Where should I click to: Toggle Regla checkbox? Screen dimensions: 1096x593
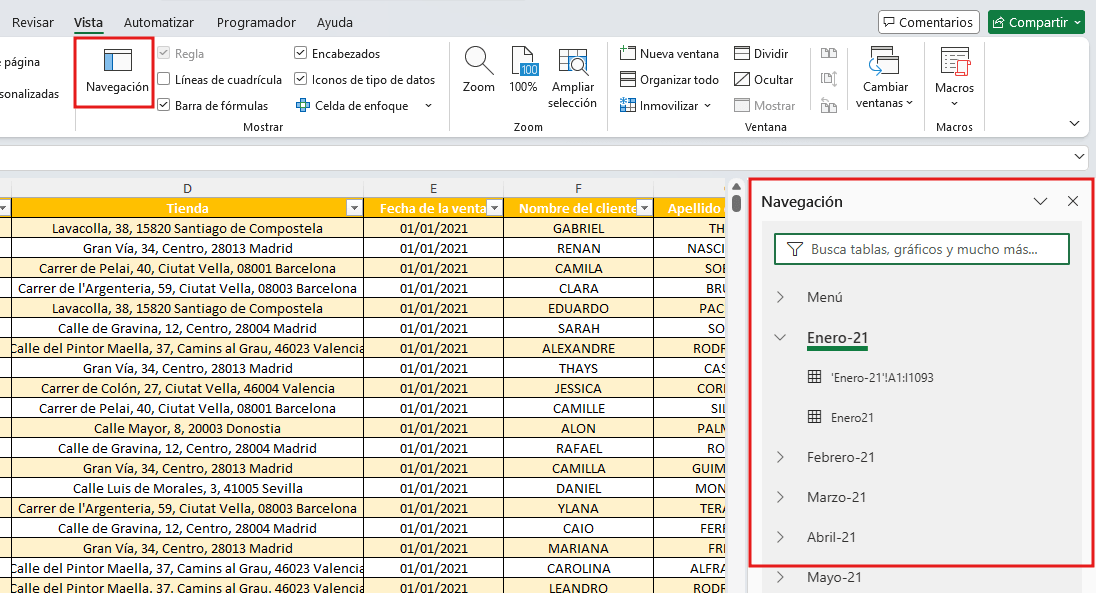click(164, 53)
